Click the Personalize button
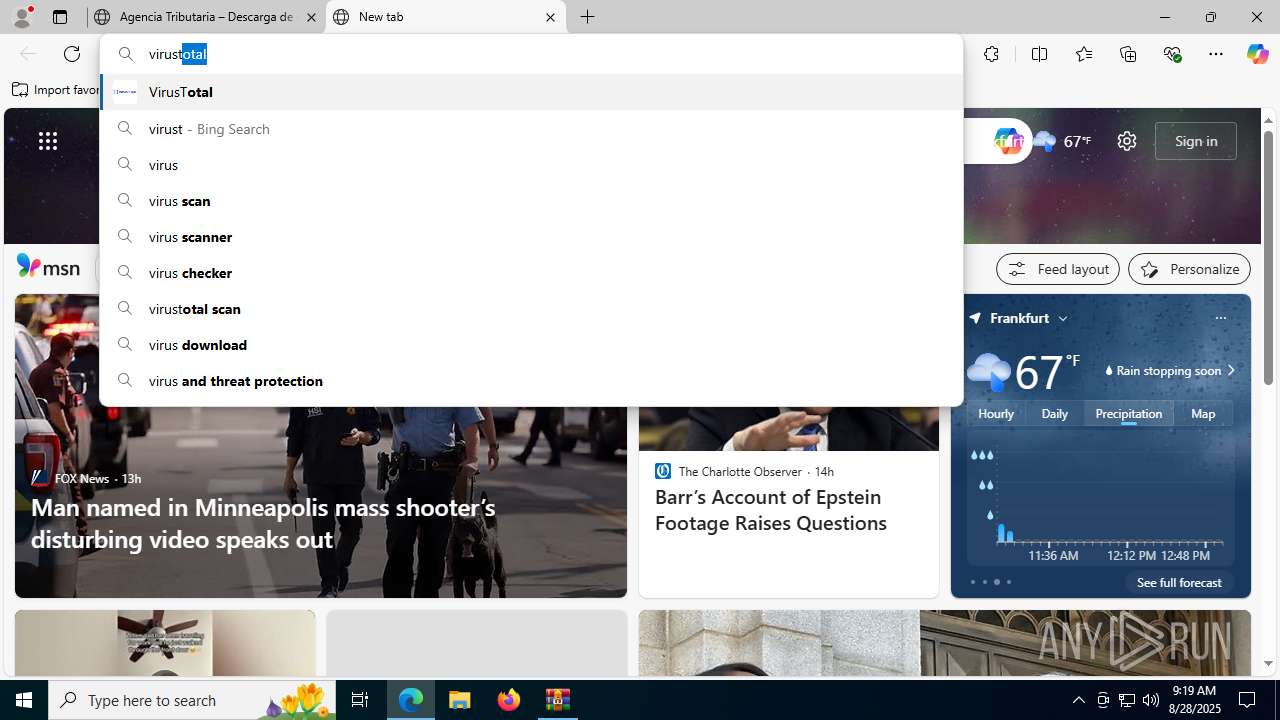This screenshot has height=720, width=1280. 1189,269
